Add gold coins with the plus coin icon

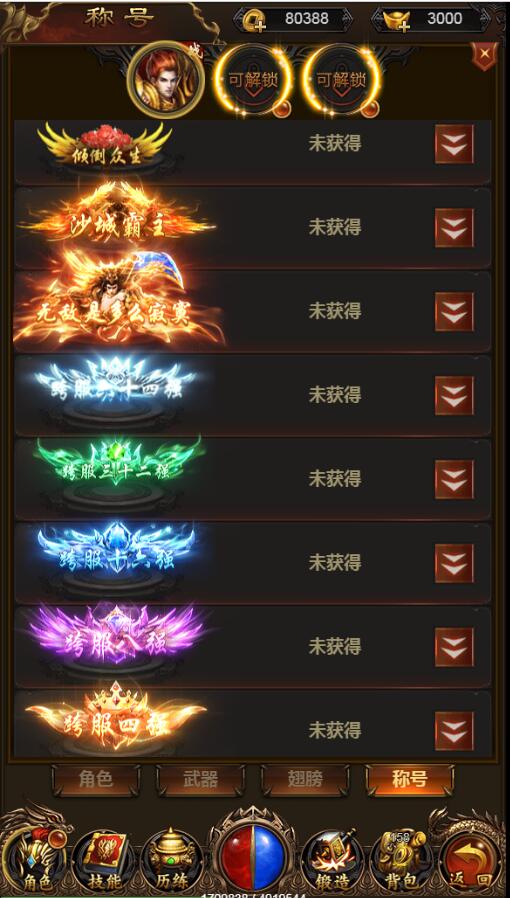(x=252, y=21)
